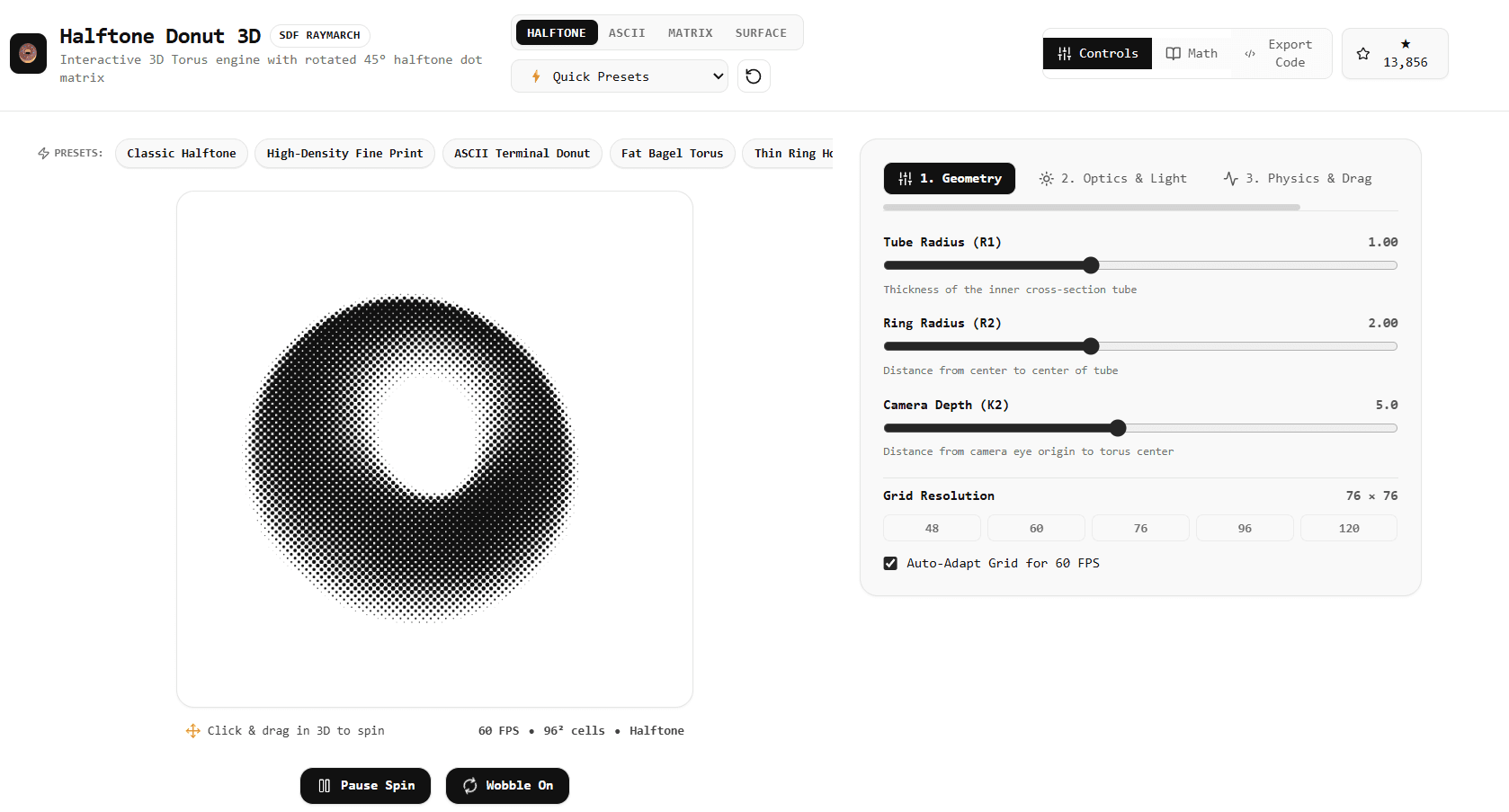1509x812 pixels.
Task: Set grid resolution to 96
Action: tap(1245, 528)
